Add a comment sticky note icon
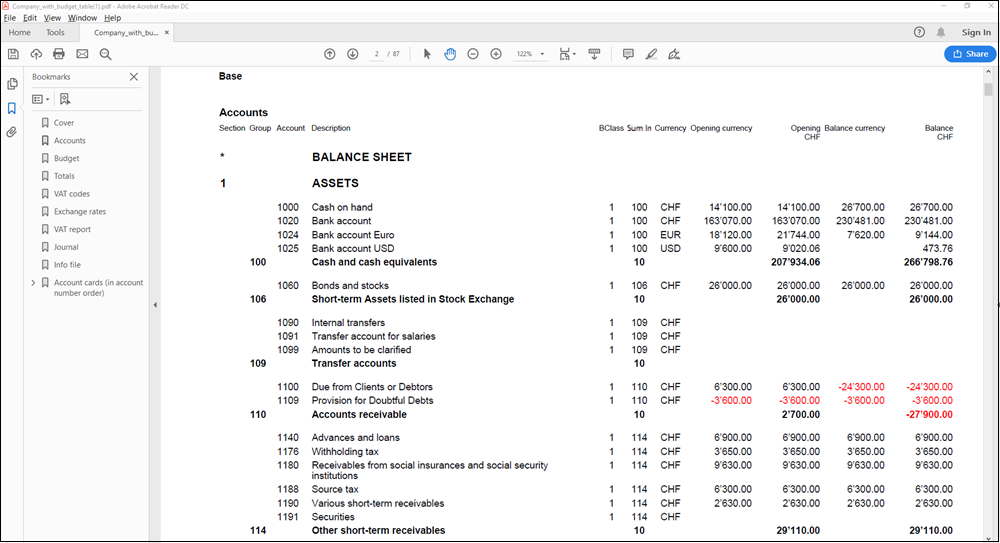Viewport: 1000px width, 543px height. click(628, 54)
